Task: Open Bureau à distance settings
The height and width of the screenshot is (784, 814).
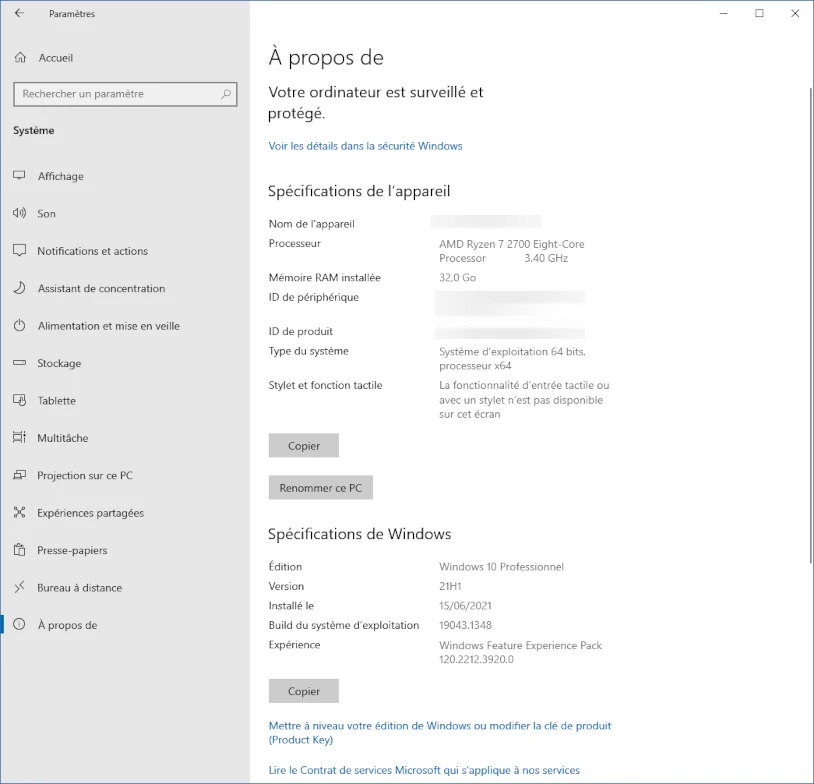Action: pos(76,588)
